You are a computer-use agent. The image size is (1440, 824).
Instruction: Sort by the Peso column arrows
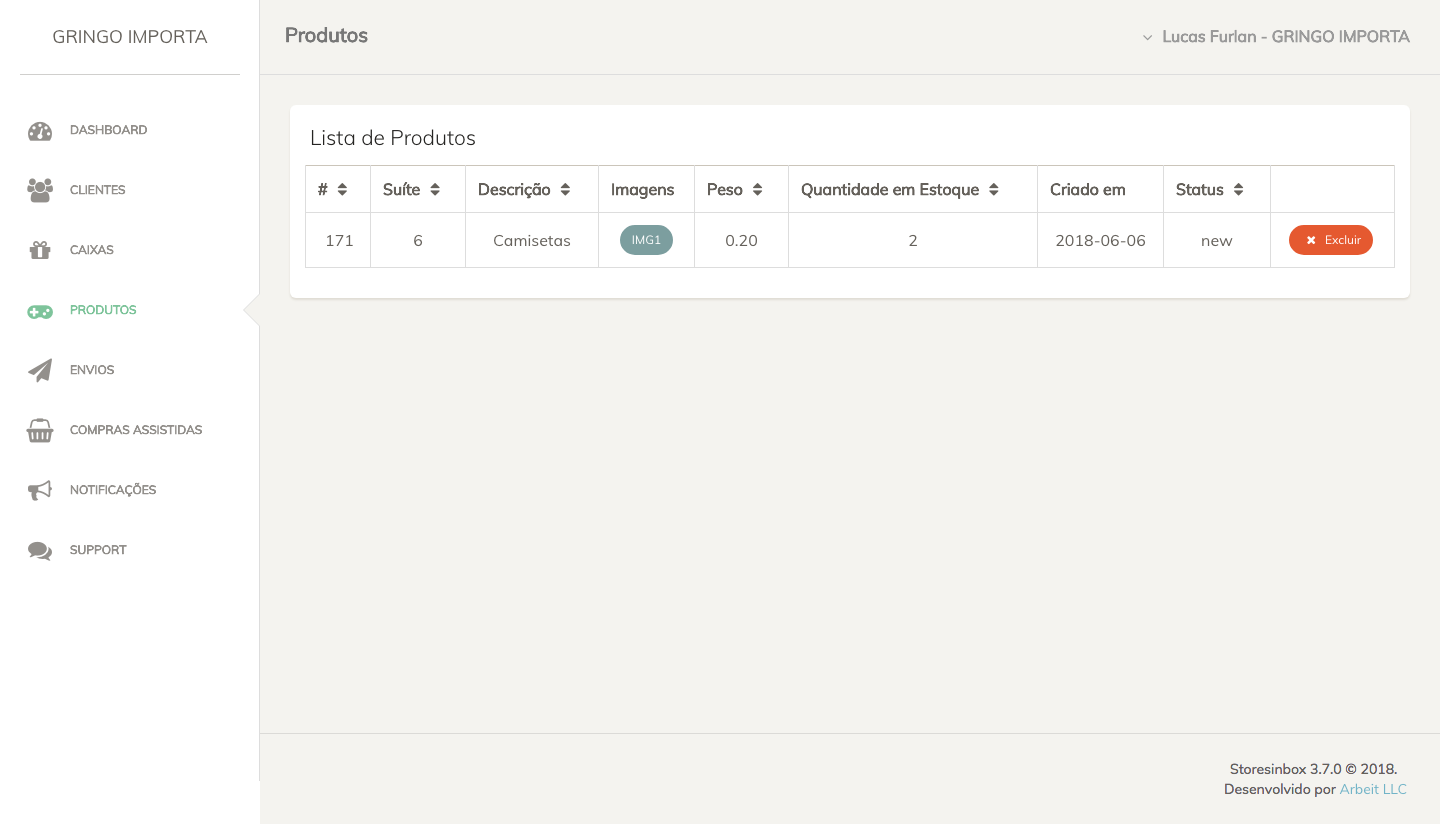[758, 189]
